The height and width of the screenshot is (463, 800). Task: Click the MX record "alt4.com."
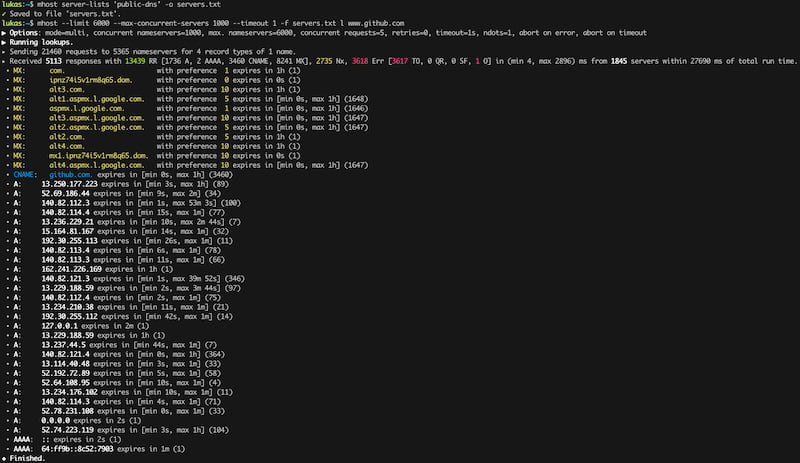tap(67, 146)
